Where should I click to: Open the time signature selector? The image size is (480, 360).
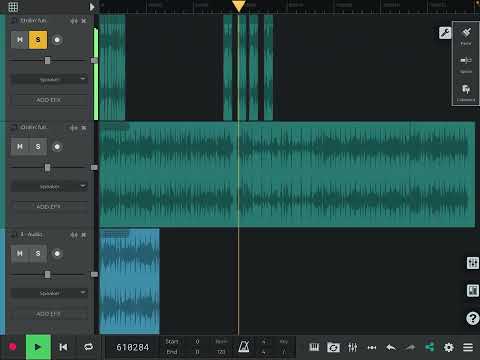(264, 347)
